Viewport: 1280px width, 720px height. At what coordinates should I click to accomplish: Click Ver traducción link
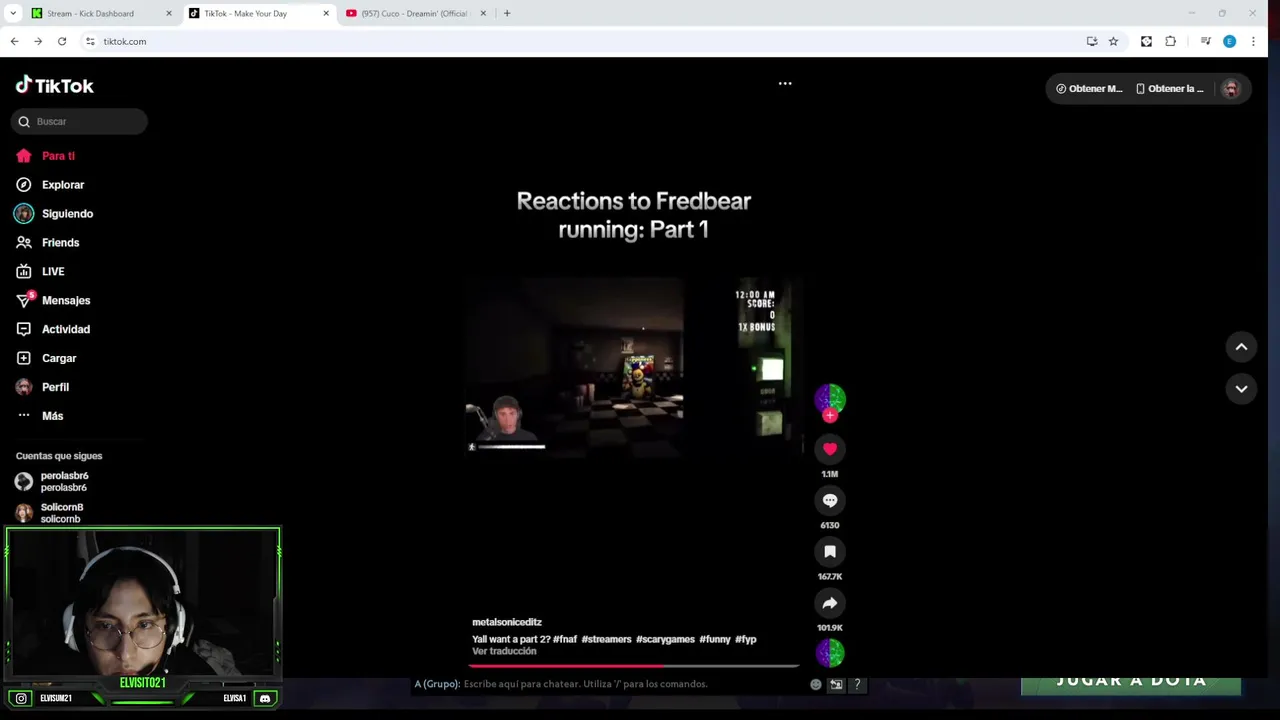click(x=504, y=651)
